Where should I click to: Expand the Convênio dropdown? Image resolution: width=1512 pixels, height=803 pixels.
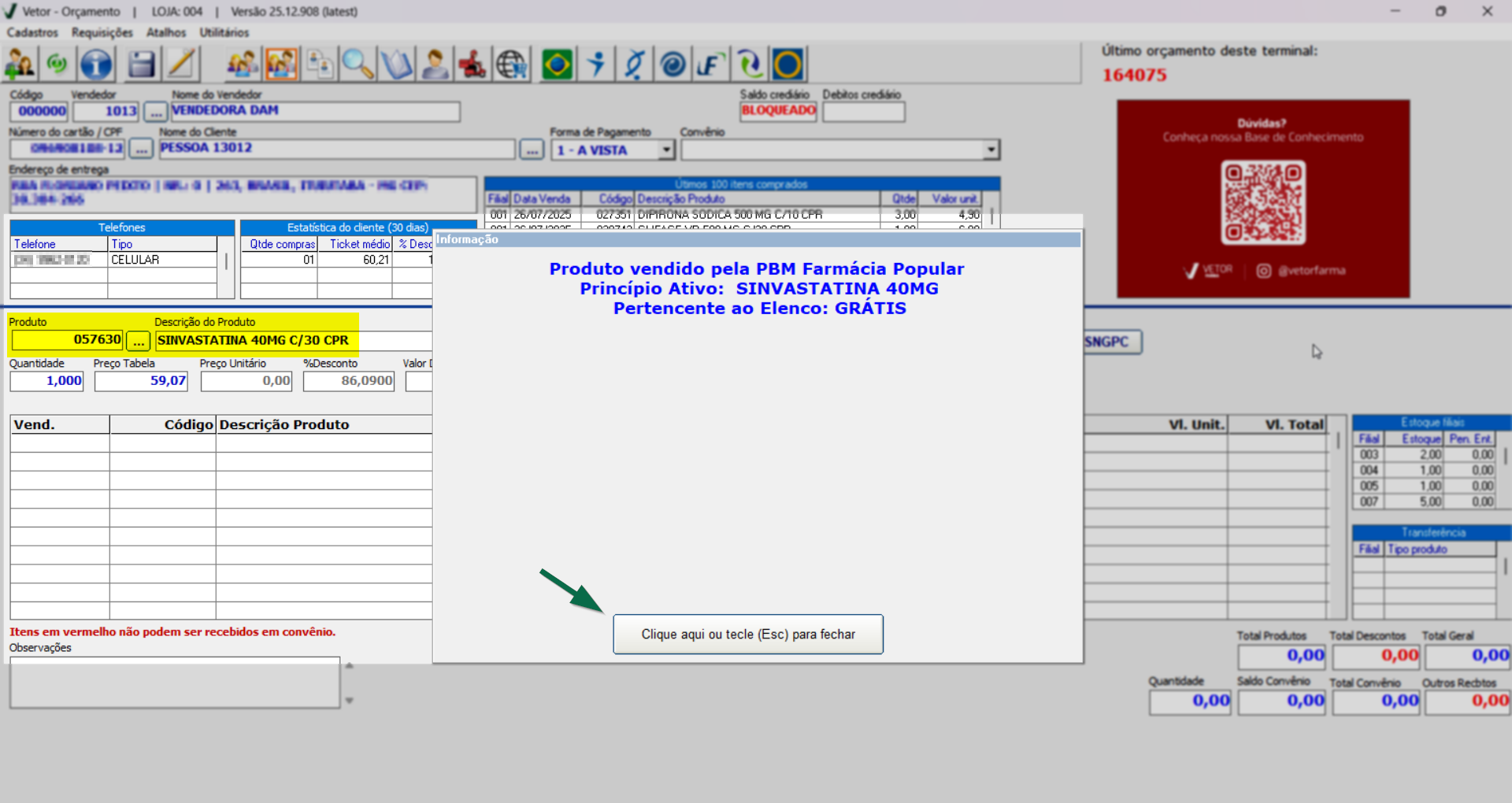point(991,150)
